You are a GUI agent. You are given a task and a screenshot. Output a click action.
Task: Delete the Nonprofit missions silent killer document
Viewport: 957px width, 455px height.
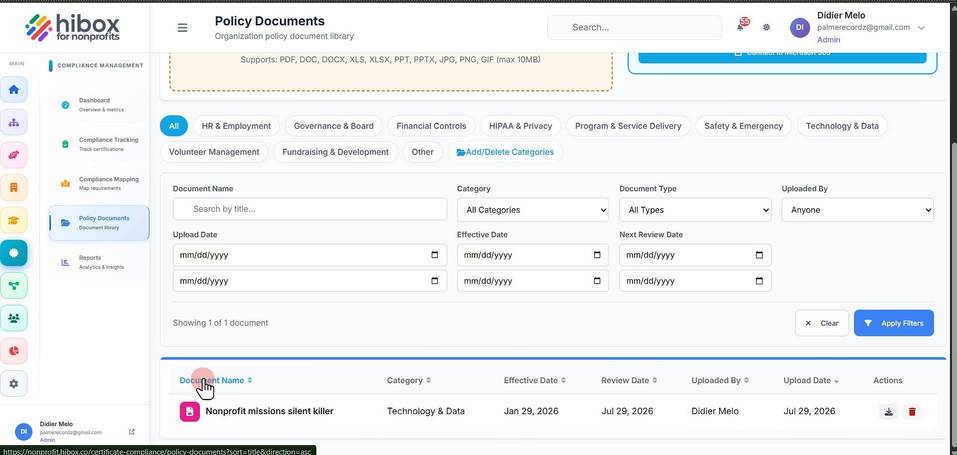coord(912,412)
